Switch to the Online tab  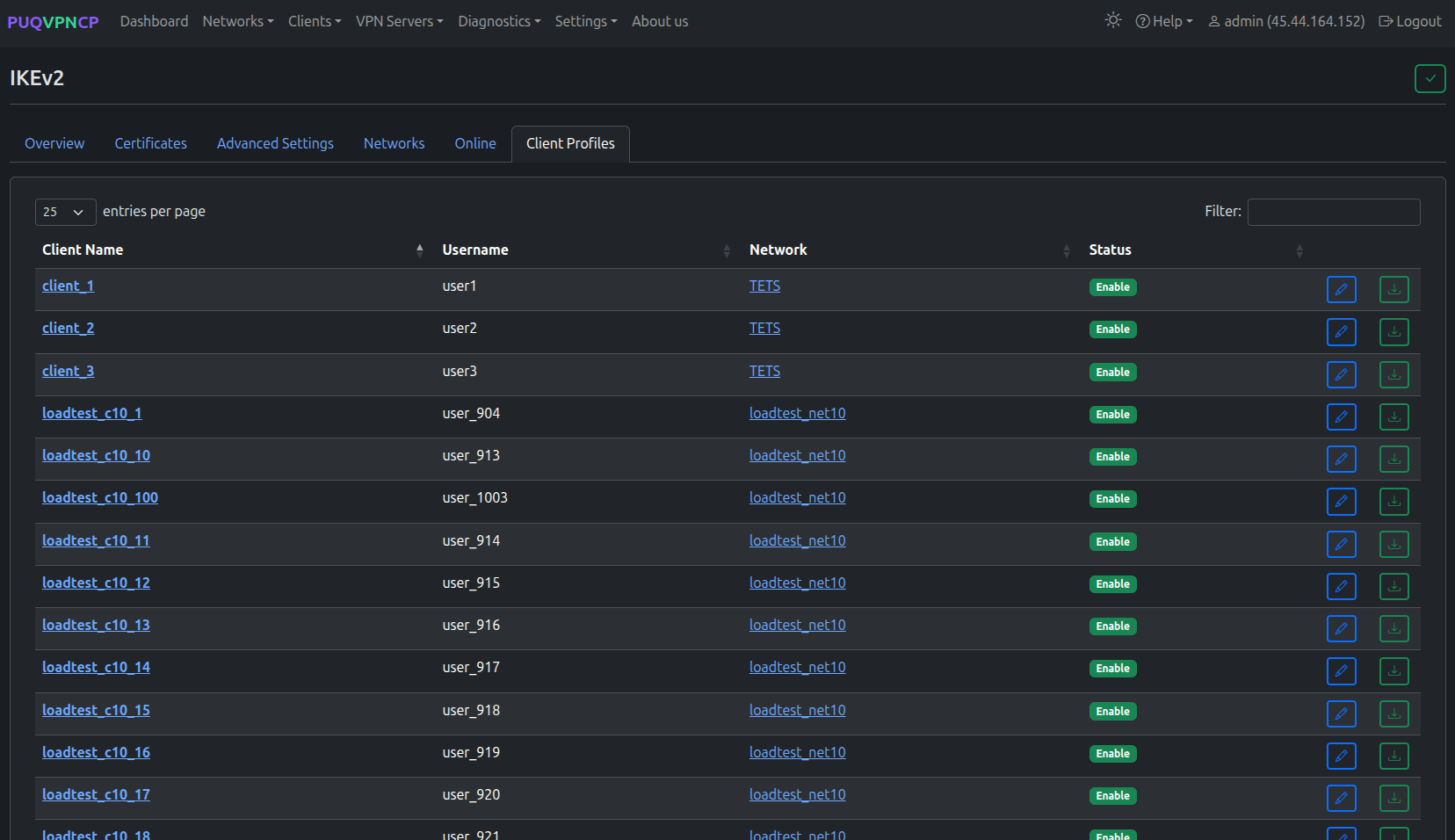pyautogui.click(x=475, y=143)
